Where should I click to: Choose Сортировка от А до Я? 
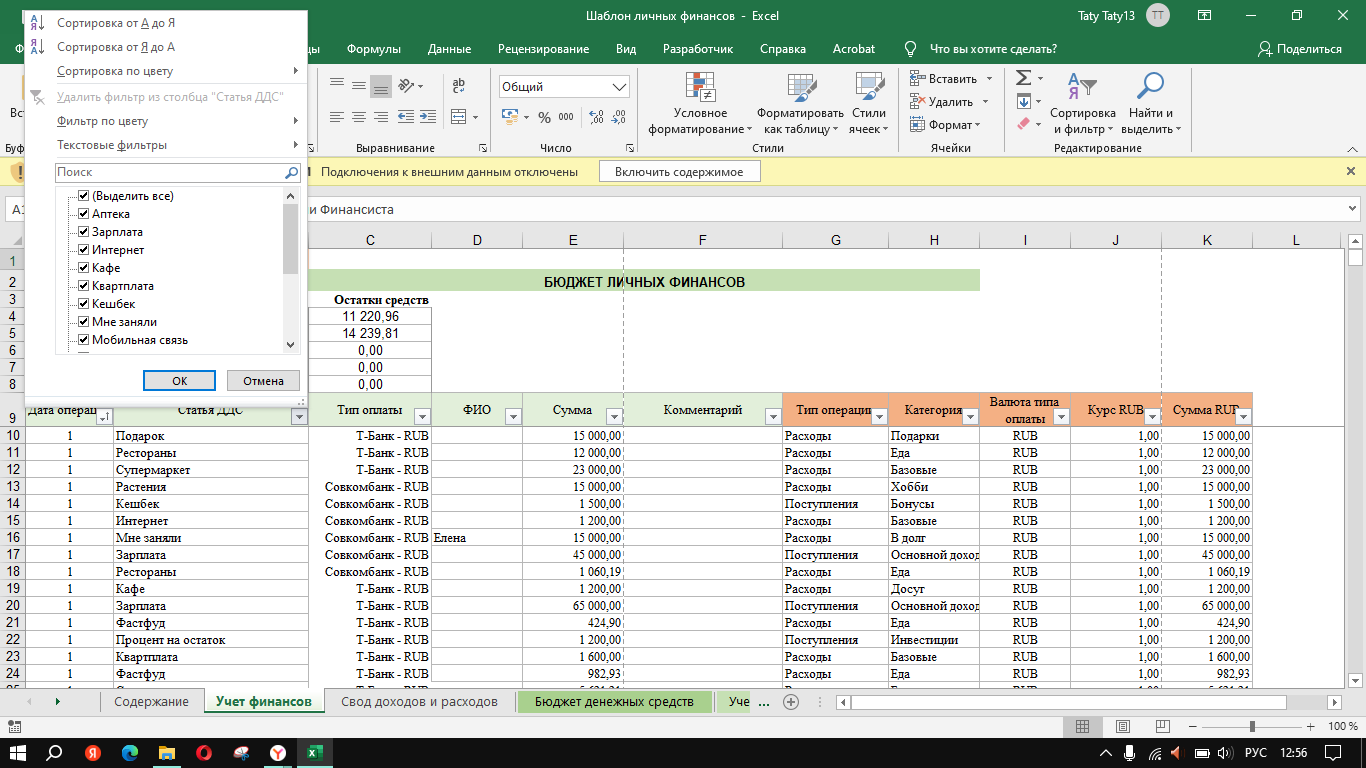[x=116, y=22]
